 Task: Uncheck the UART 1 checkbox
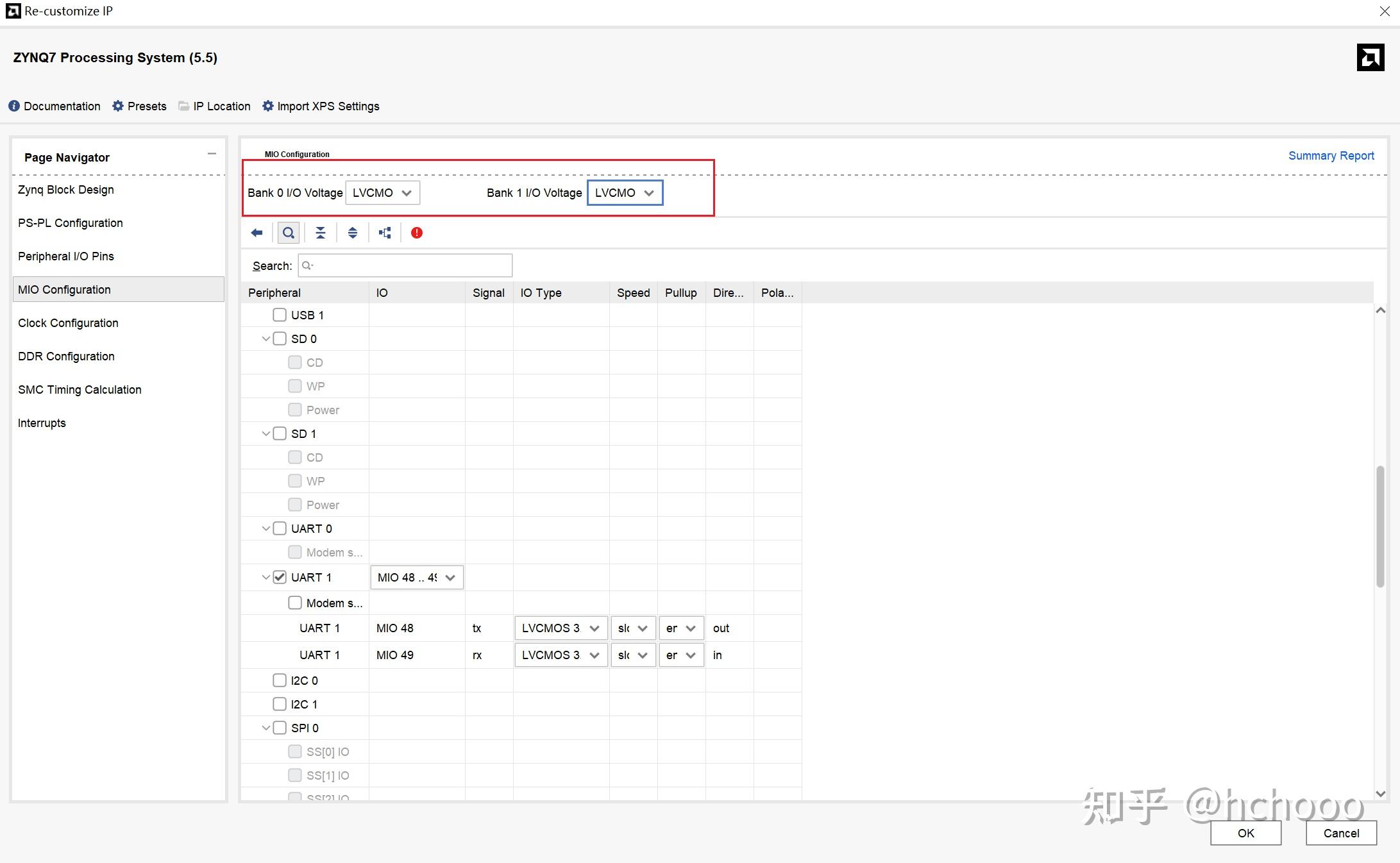pyautogui.click(x=280, y=577)
